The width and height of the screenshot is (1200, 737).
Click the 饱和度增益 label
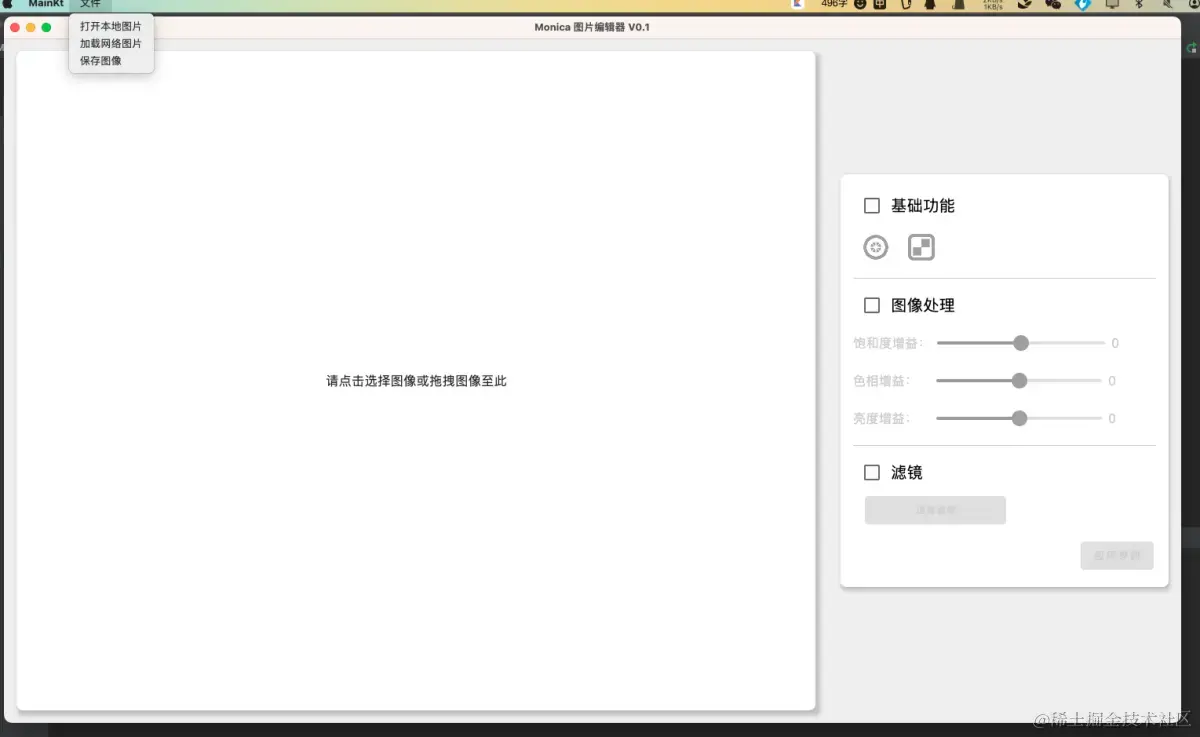coord(888,343)
